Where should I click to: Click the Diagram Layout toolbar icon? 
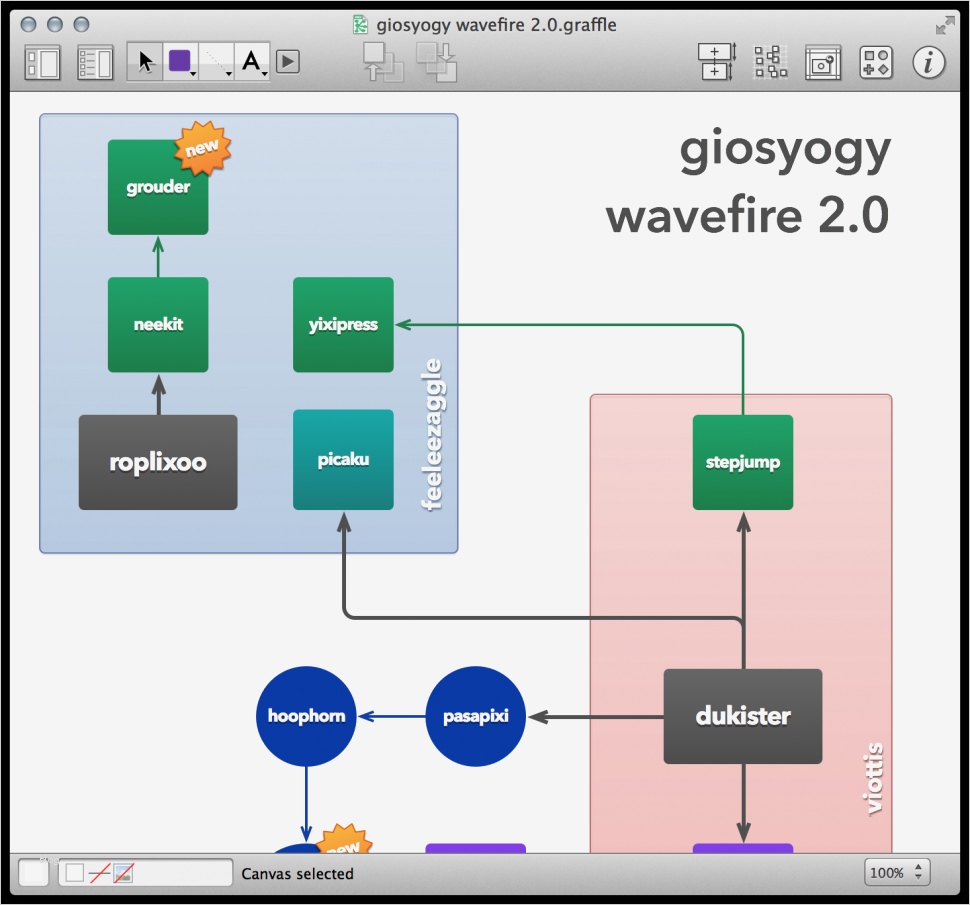[x=770, y=62]
